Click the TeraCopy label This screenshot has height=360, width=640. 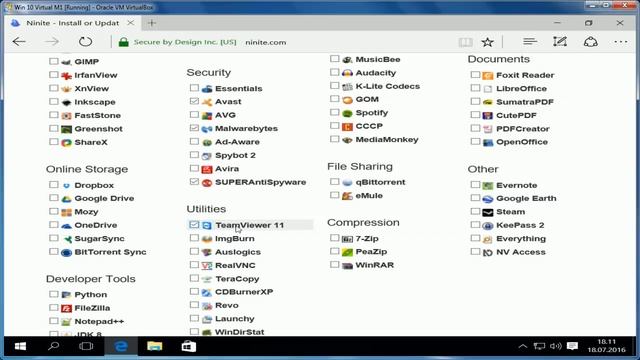coord(237,279)
